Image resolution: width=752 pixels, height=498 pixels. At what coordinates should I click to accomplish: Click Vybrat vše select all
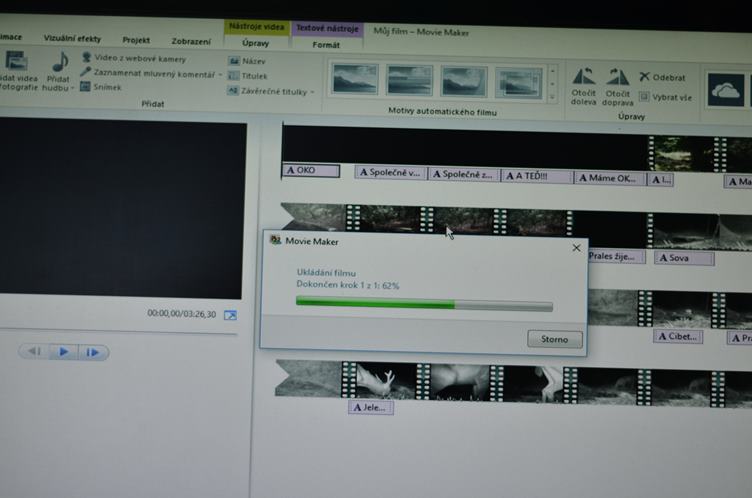pos(666,97)
